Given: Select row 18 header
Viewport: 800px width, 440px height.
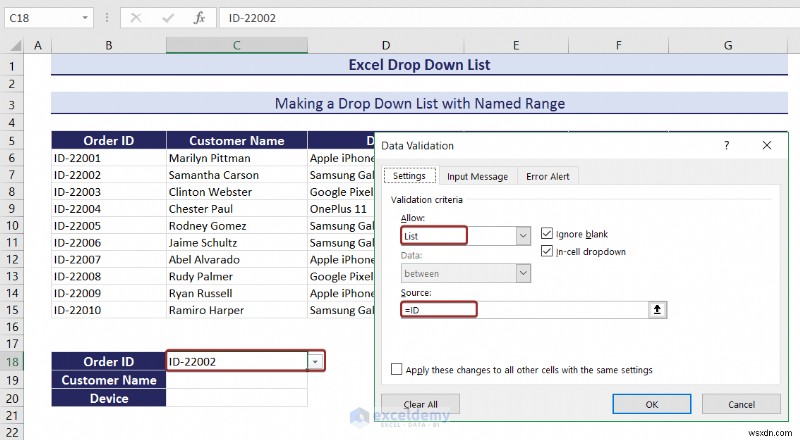Looking at the screenshot, I should click(x=12, y=362).
